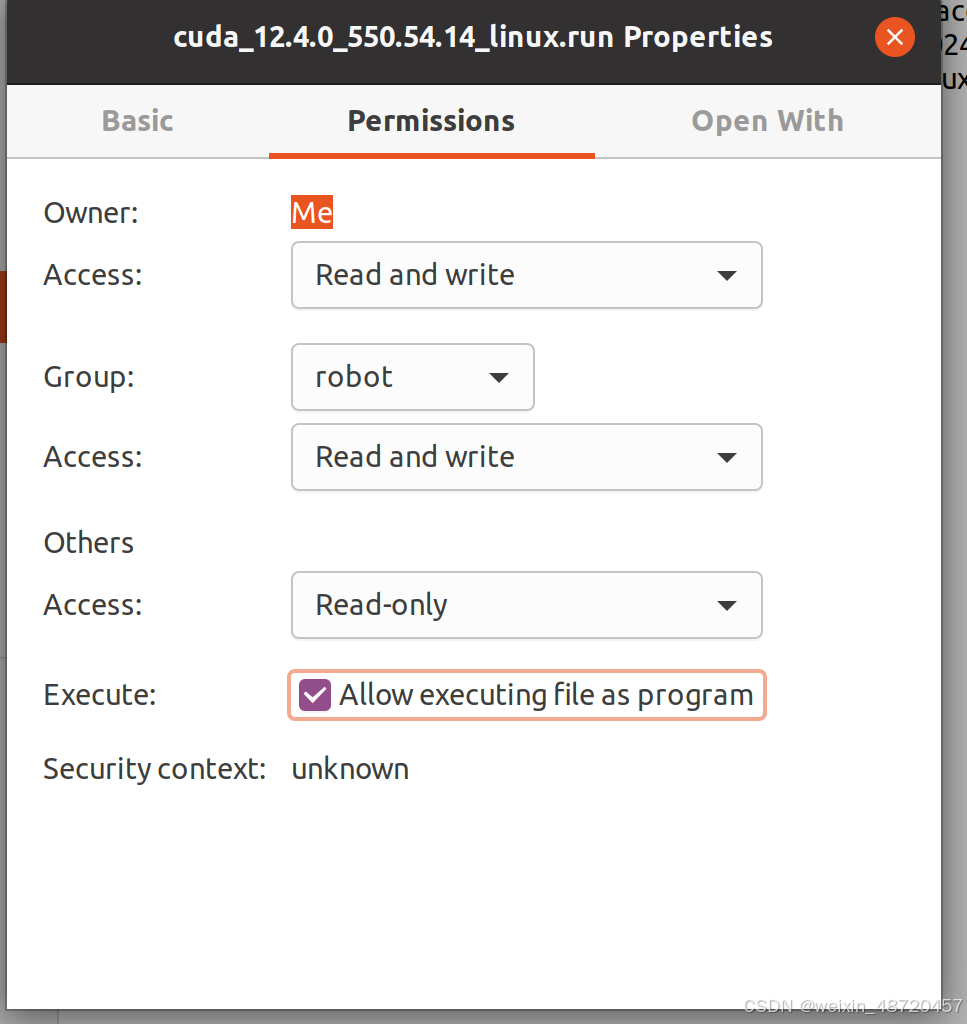967x1024 pixels.
Task: Click the arrow icon in the Owner Access selector
Action: [727, 275]
